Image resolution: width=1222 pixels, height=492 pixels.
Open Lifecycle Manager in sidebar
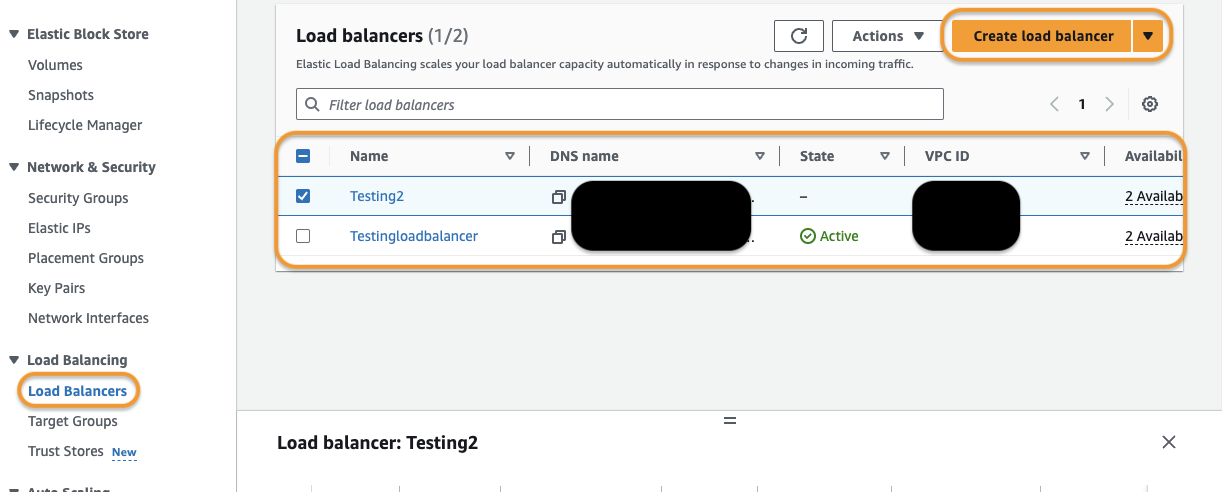click(x=85, y=125)
